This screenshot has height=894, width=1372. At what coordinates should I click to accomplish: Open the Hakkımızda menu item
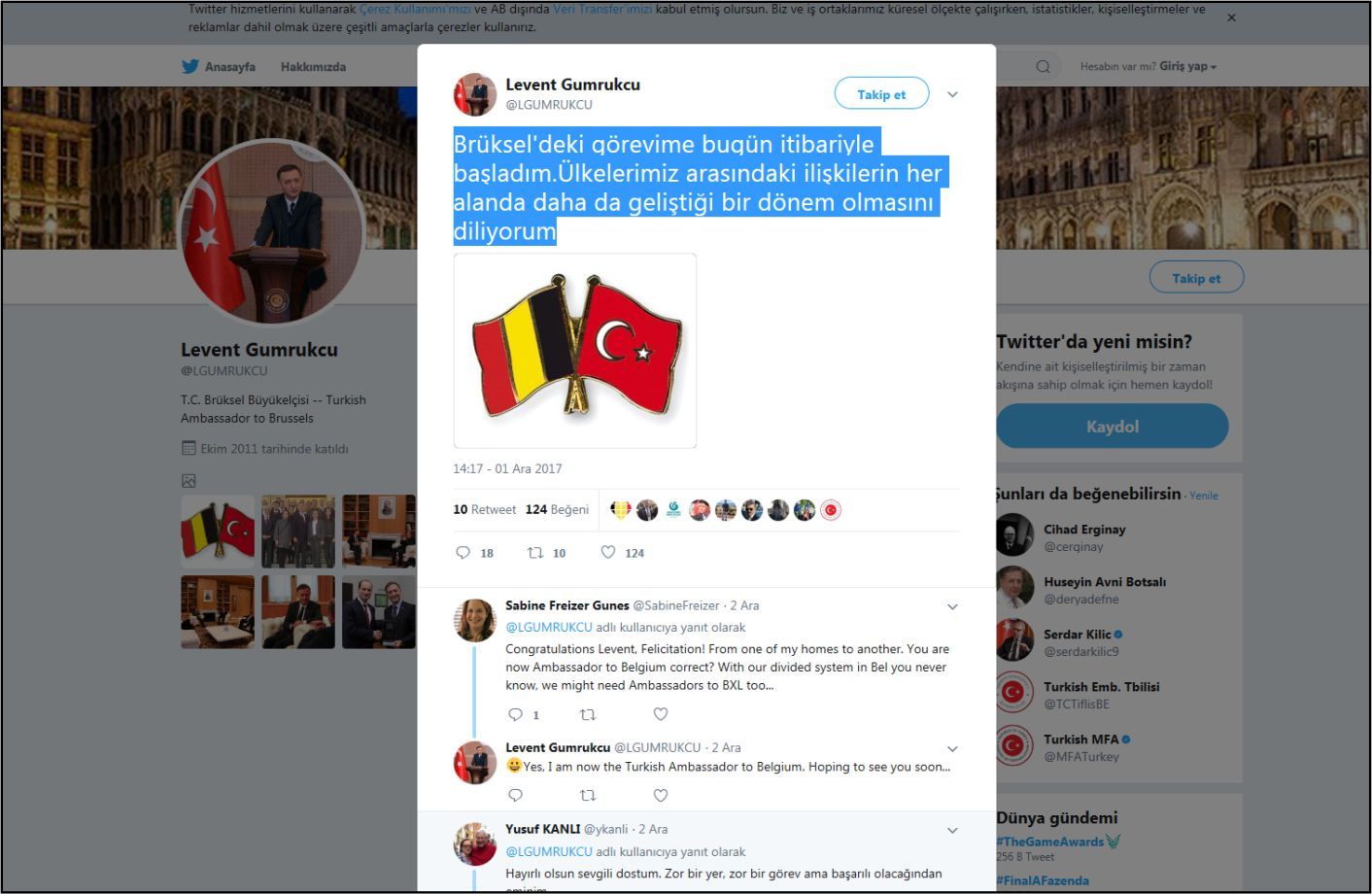(313, 67)
